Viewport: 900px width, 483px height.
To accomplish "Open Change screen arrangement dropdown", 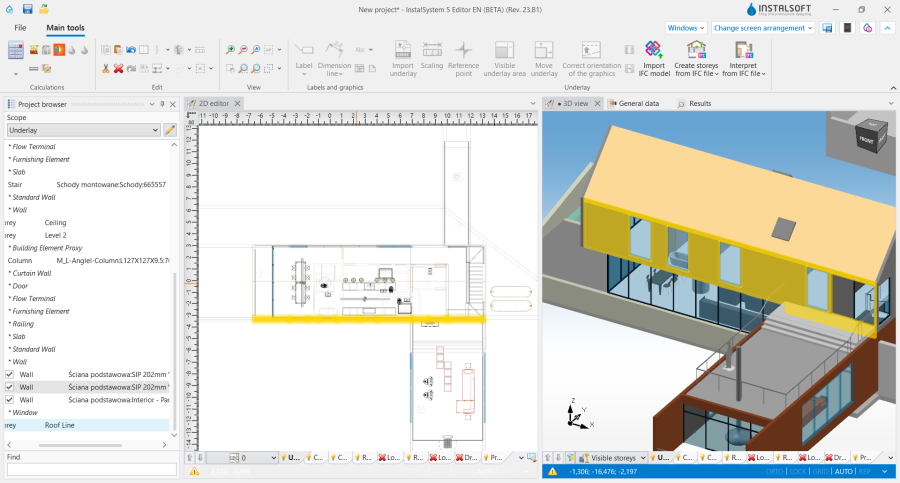I will (763, 28).
